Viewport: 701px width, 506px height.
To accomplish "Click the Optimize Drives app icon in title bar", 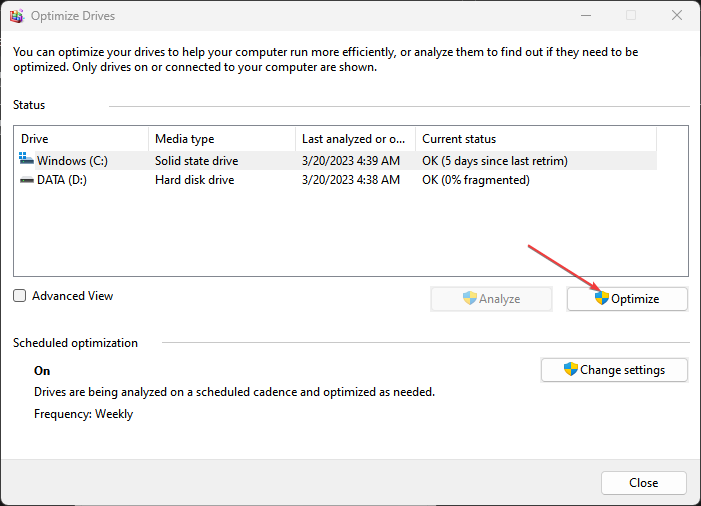I will click(17, 16).
